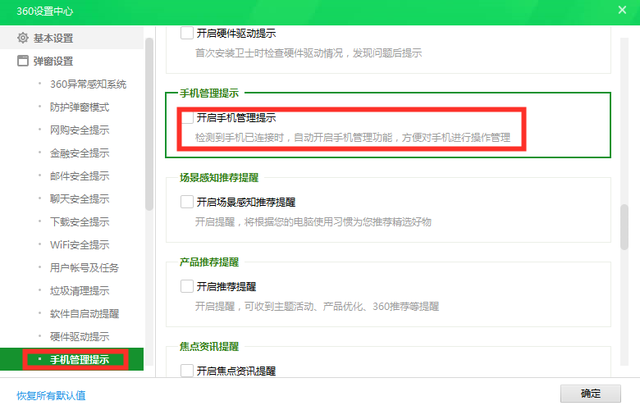
Task: Select 垃圾清理提示 item
Action: pos(80,290)
